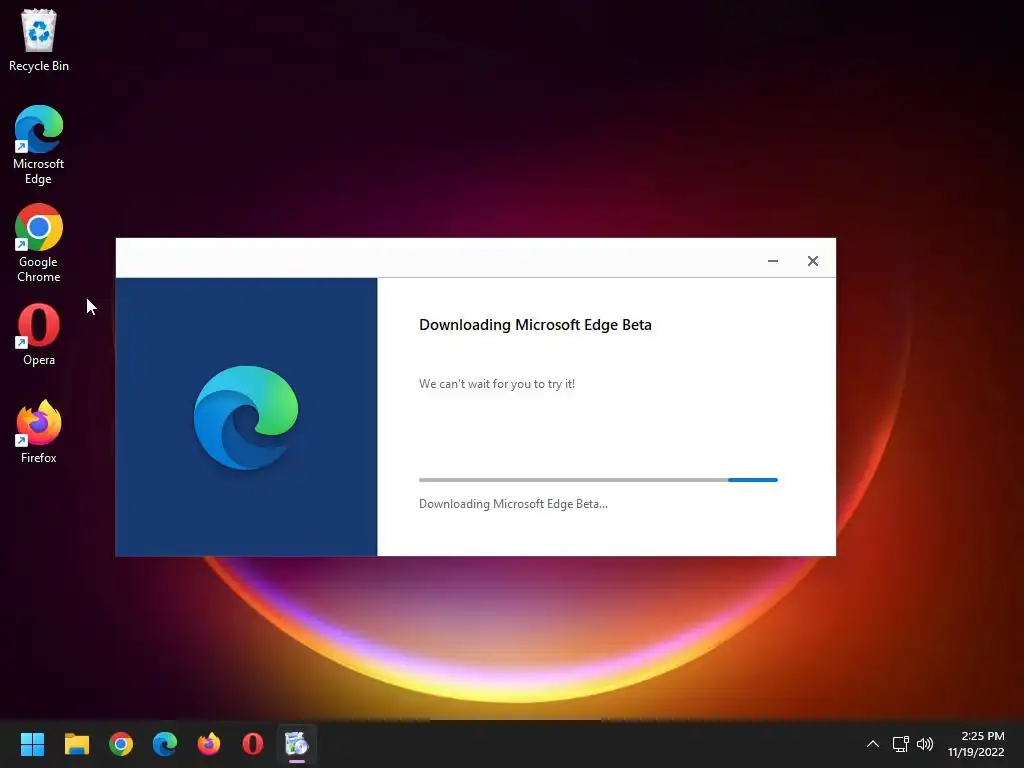Open Recycle Bin desktop icon

[x=39, y=40]
